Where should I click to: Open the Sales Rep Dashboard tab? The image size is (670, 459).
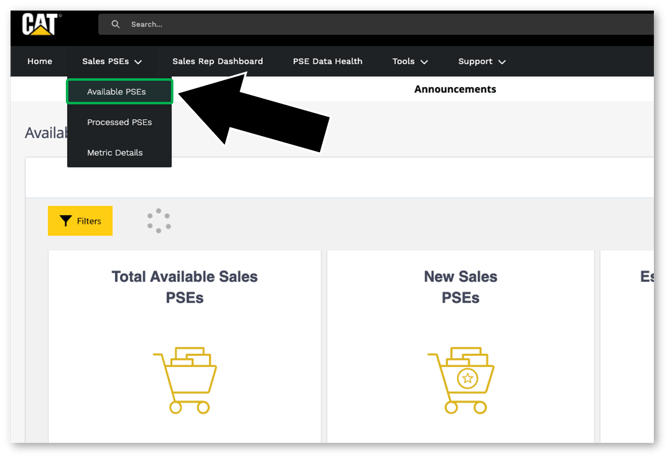coord(217,62)
